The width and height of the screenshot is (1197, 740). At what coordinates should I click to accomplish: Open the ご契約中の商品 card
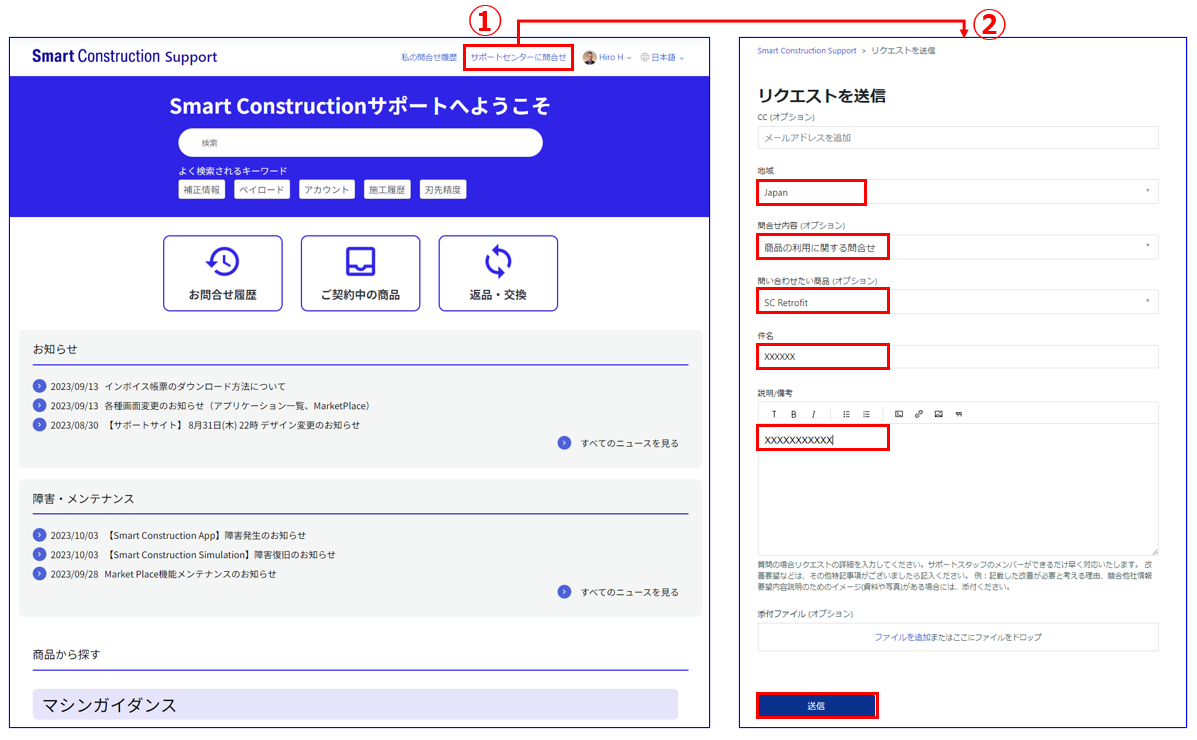360,273
